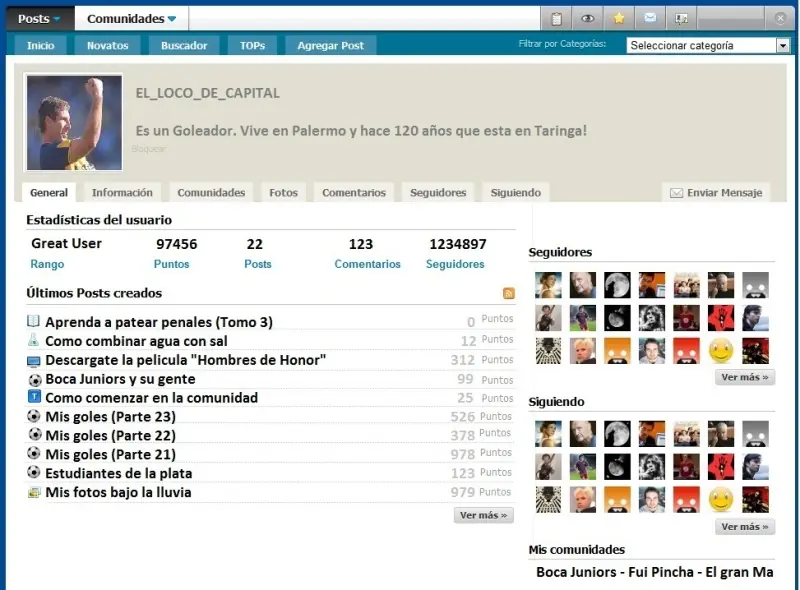The image size is (800, 590).
Task: Go to the Inicio tab
Action: (x=40, y=45)
